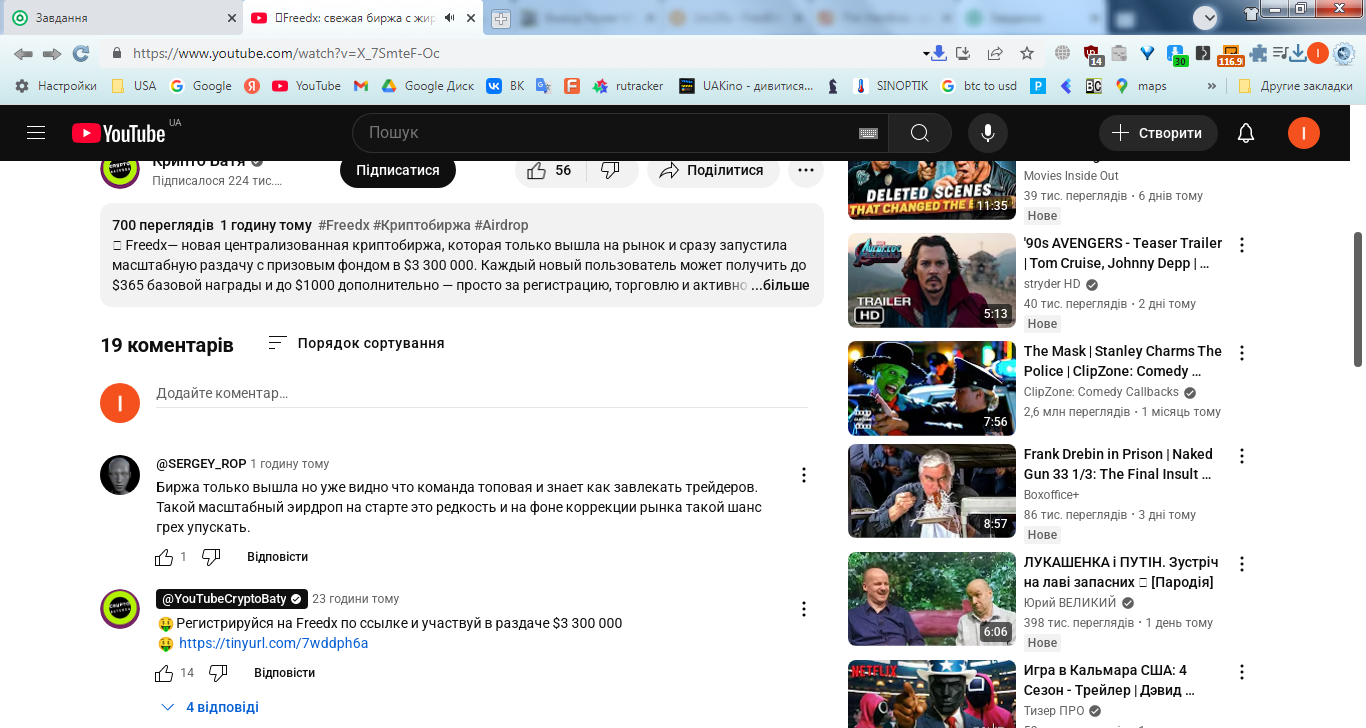
Task: Go to YouTube home via the logo
Action: click(118, 133)
